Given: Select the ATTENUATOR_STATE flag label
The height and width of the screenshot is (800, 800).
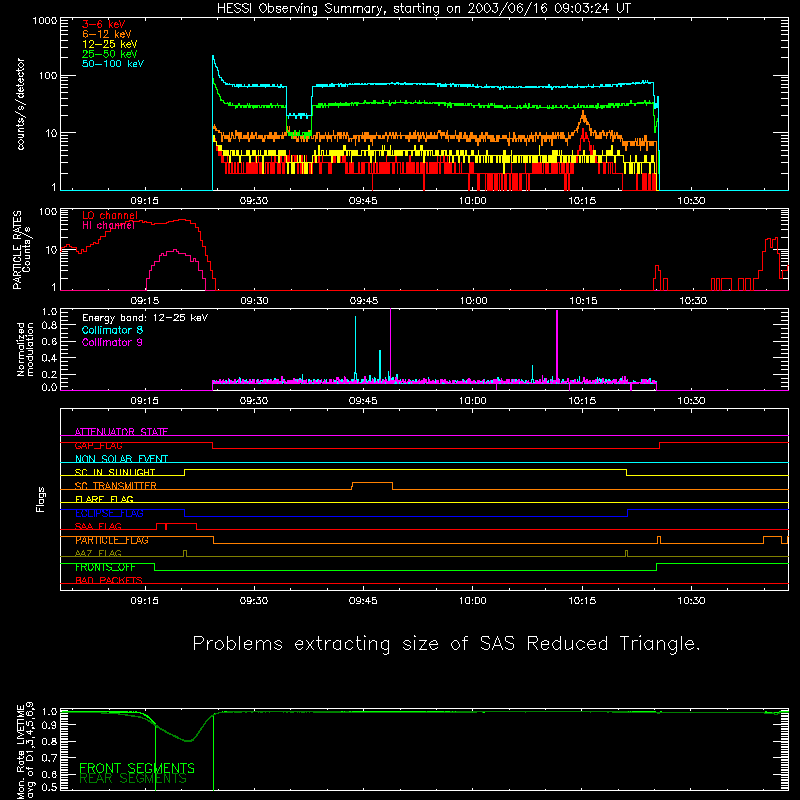Looking at the screenshot, I should [121, 432].
